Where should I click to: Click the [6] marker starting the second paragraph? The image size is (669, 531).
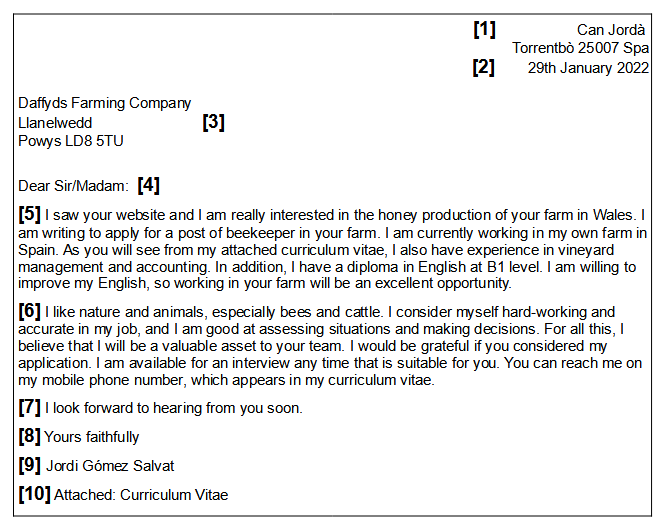[30, 311]
